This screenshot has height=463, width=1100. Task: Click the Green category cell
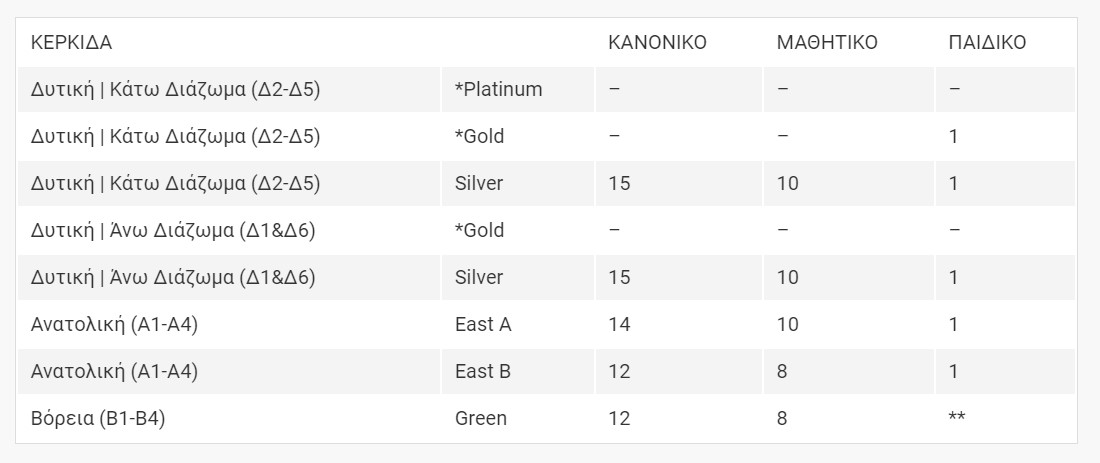pyautogui.click(x=518, y=418)
